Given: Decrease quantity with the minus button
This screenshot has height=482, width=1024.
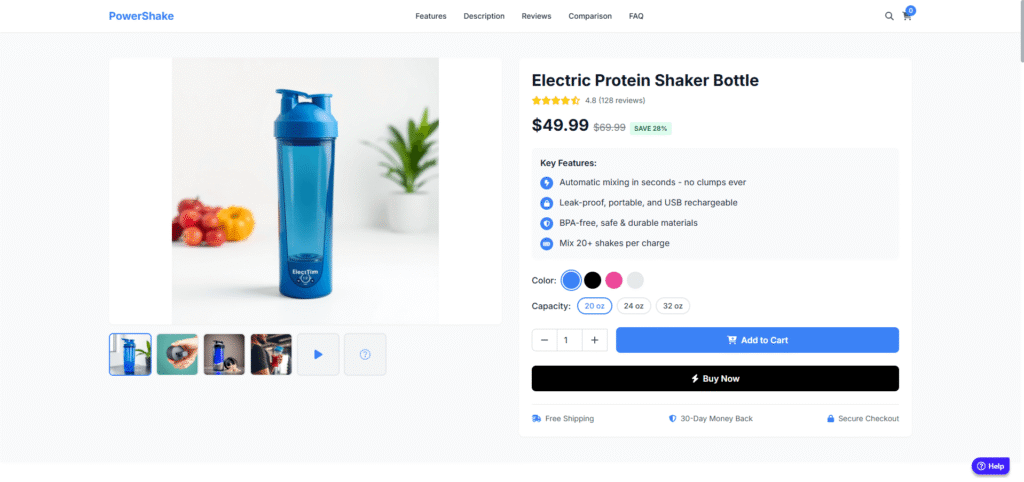Looking at the screenshot, I should (x=545, y=340).
